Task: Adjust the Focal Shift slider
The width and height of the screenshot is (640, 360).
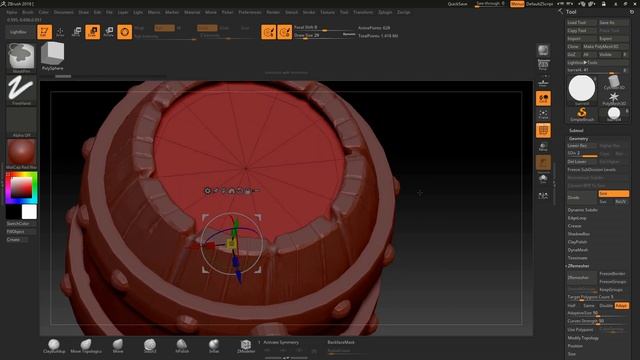Action: pyautogui.click(x=324, y=28)
